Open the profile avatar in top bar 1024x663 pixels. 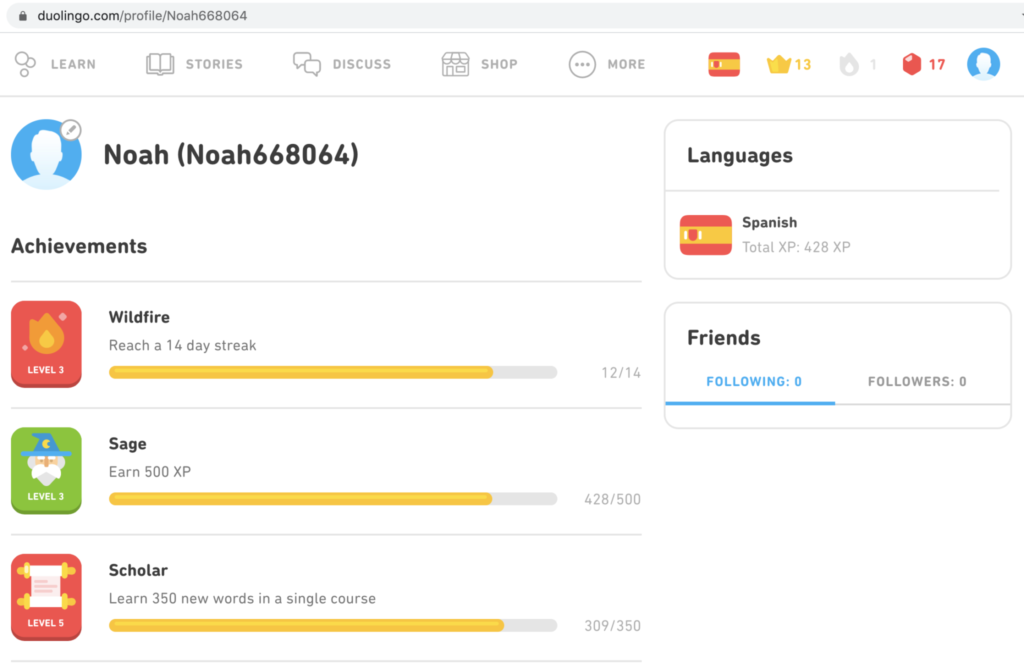click(x=984, y=64)
